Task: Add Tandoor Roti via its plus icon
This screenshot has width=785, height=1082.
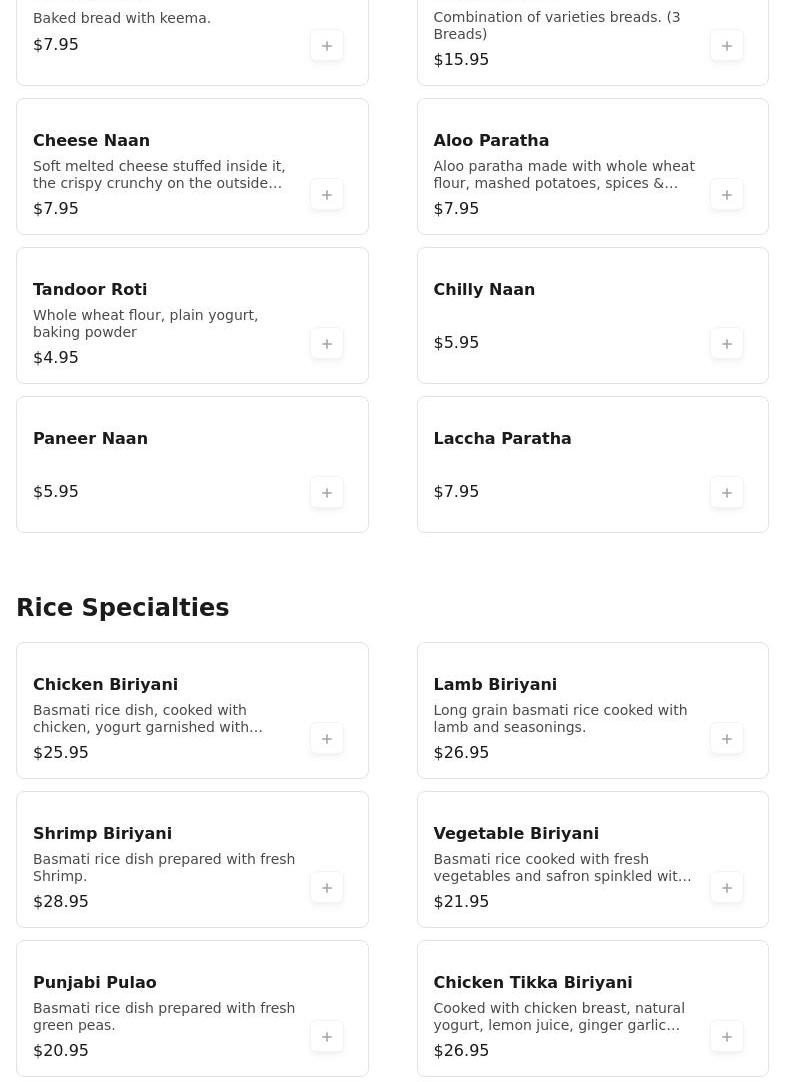Action: click(327, 344)
